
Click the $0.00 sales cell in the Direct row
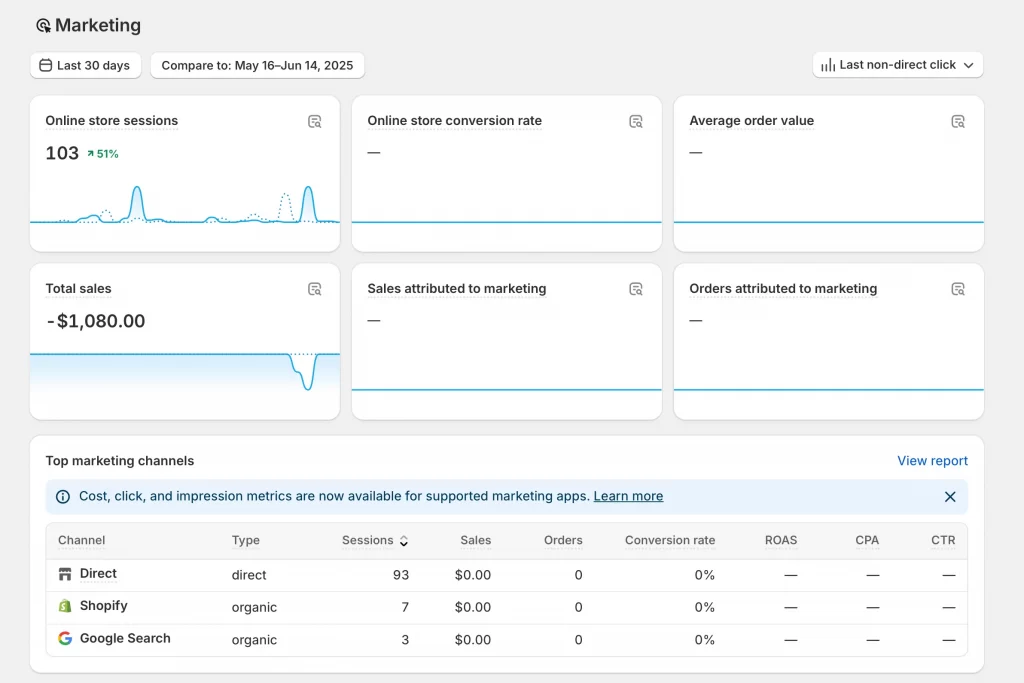[x=473, y=575]
